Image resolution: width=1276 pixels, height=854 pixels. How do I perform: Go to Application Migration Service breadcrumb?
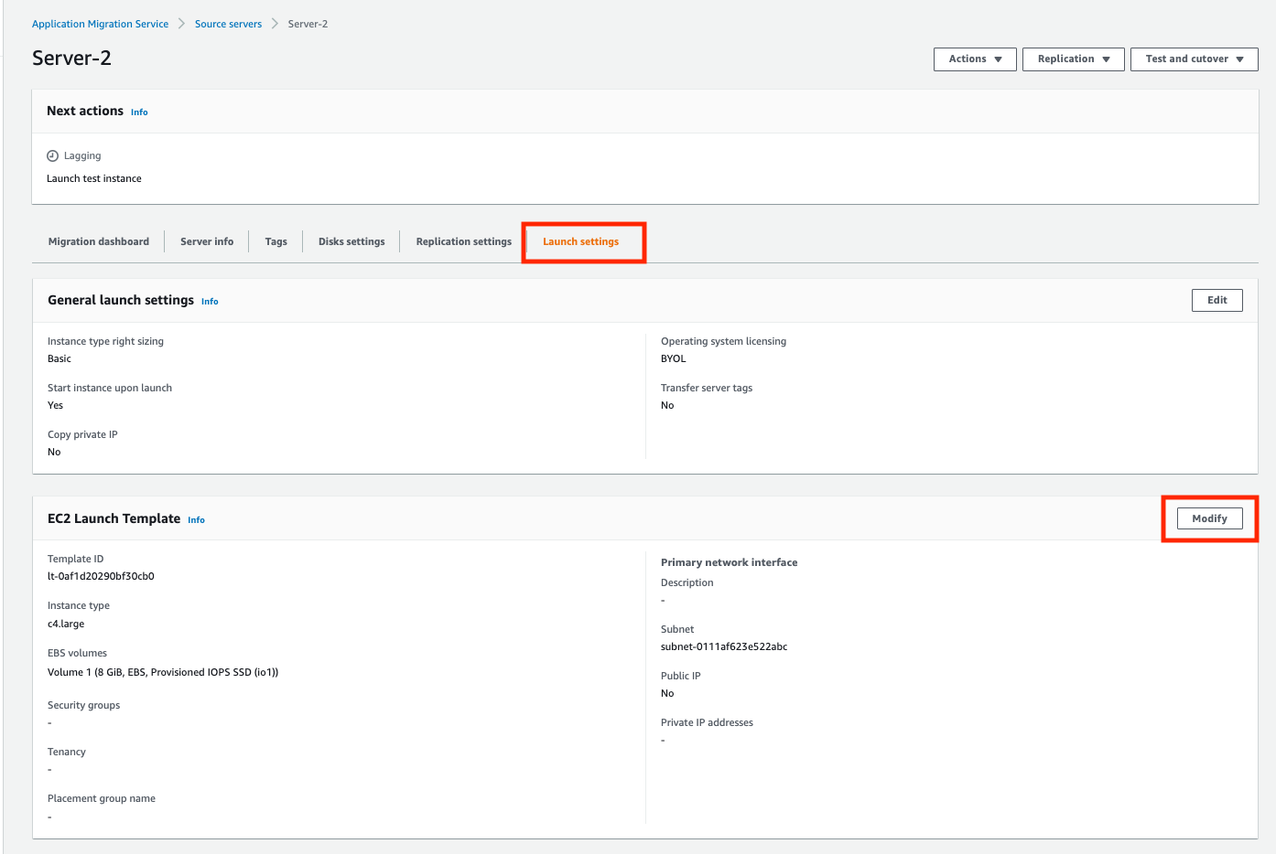[100, 24]
